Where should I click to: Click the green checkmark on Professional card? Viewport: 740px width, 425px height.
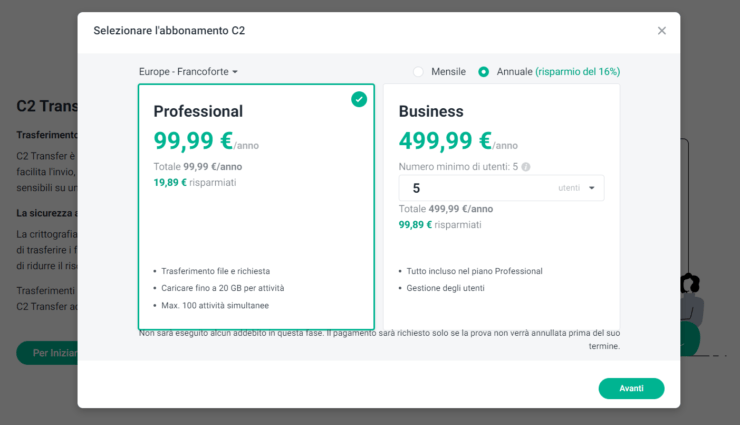pyautogui.click(x=359, y=99)
